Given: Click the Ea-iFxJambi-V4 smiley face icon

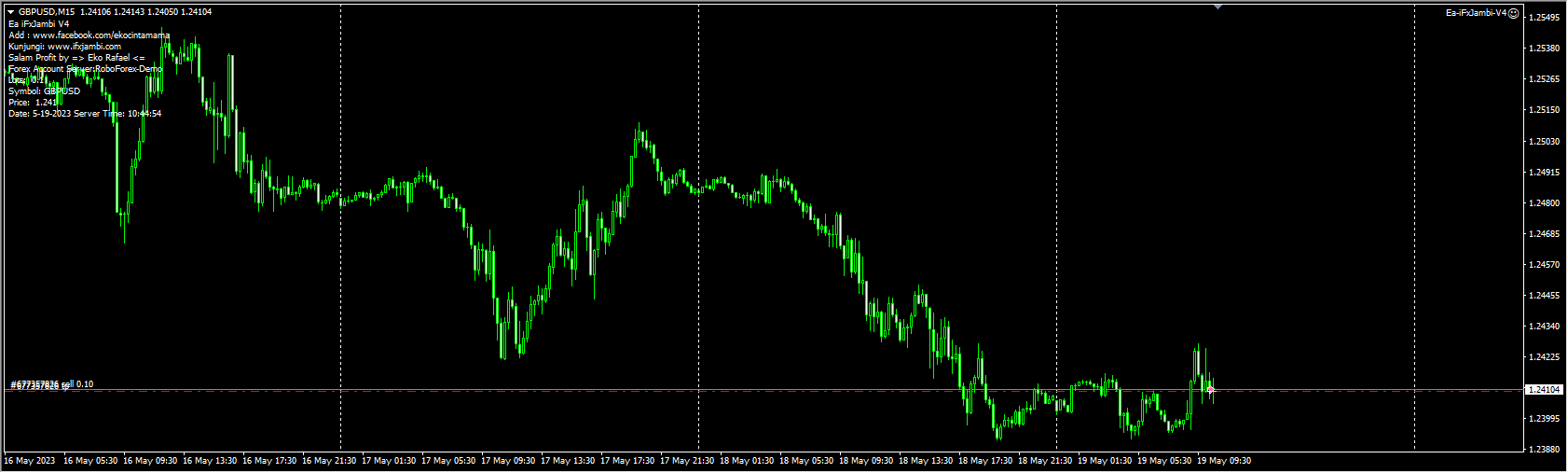Looking at the screenshot, I should click(x=1515, y=13).
